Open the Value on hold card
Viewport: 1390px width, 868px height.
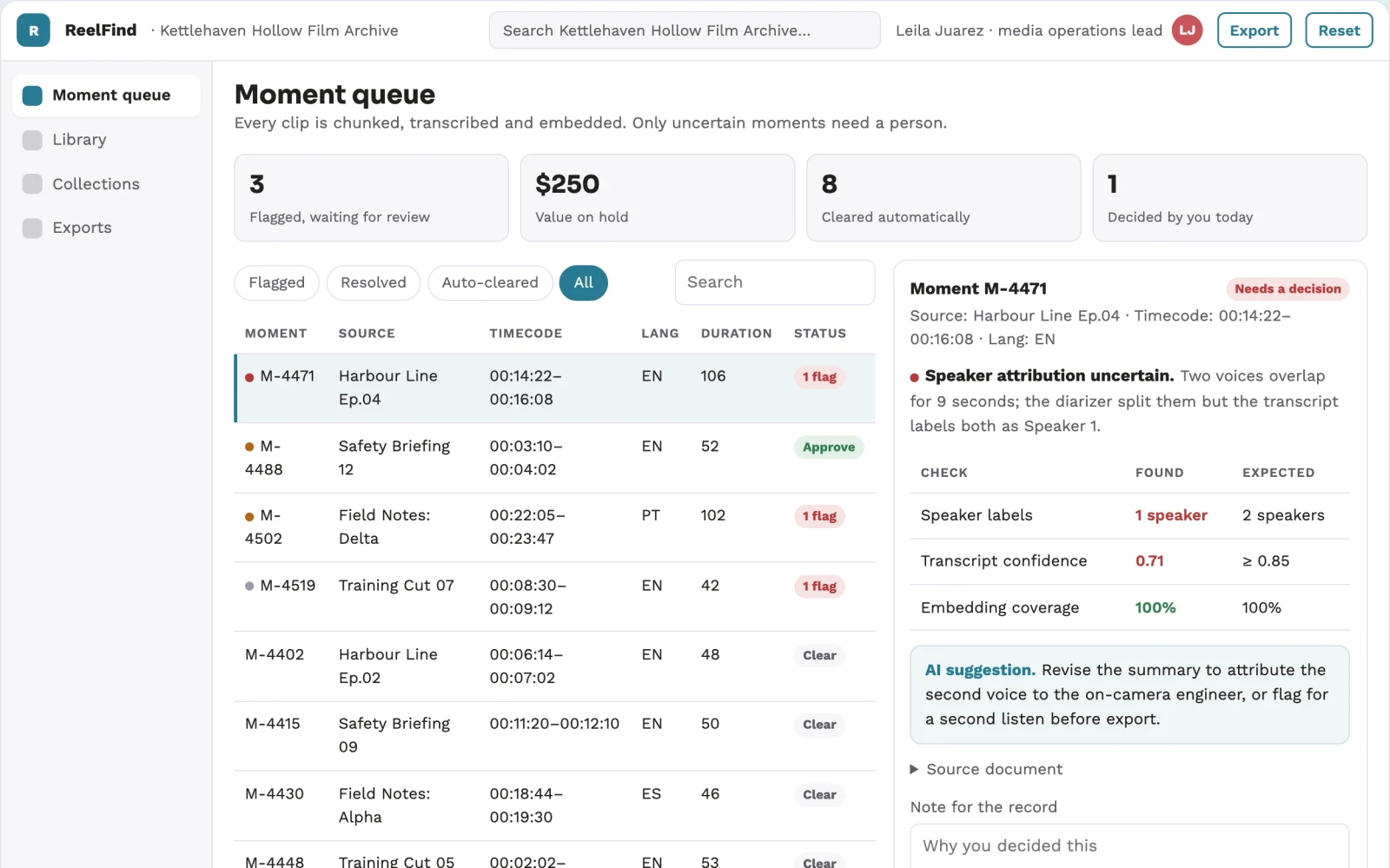tap(658, 198)
